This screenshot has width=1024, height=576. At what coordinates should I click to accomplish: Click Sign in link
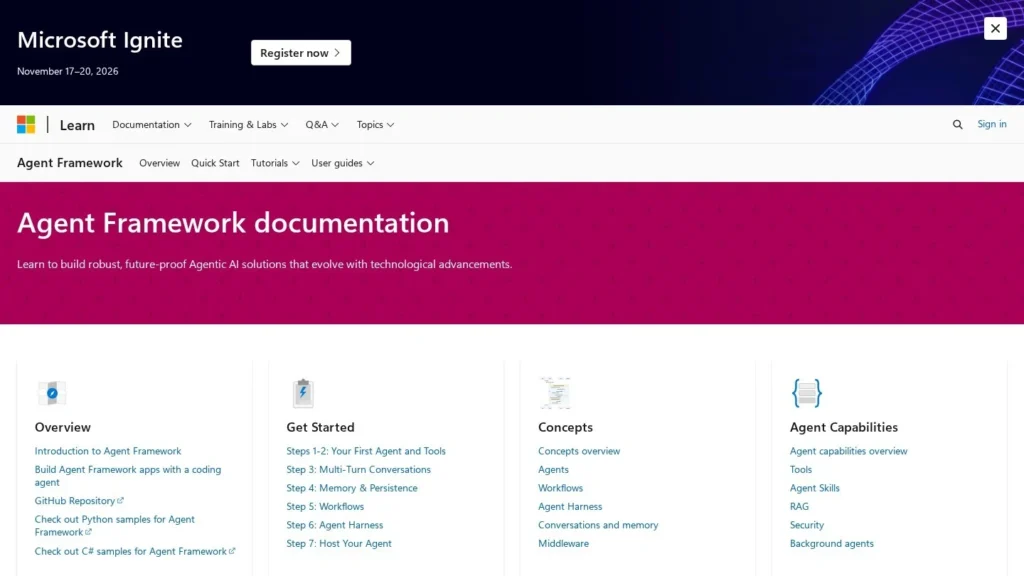coord(991,124)
